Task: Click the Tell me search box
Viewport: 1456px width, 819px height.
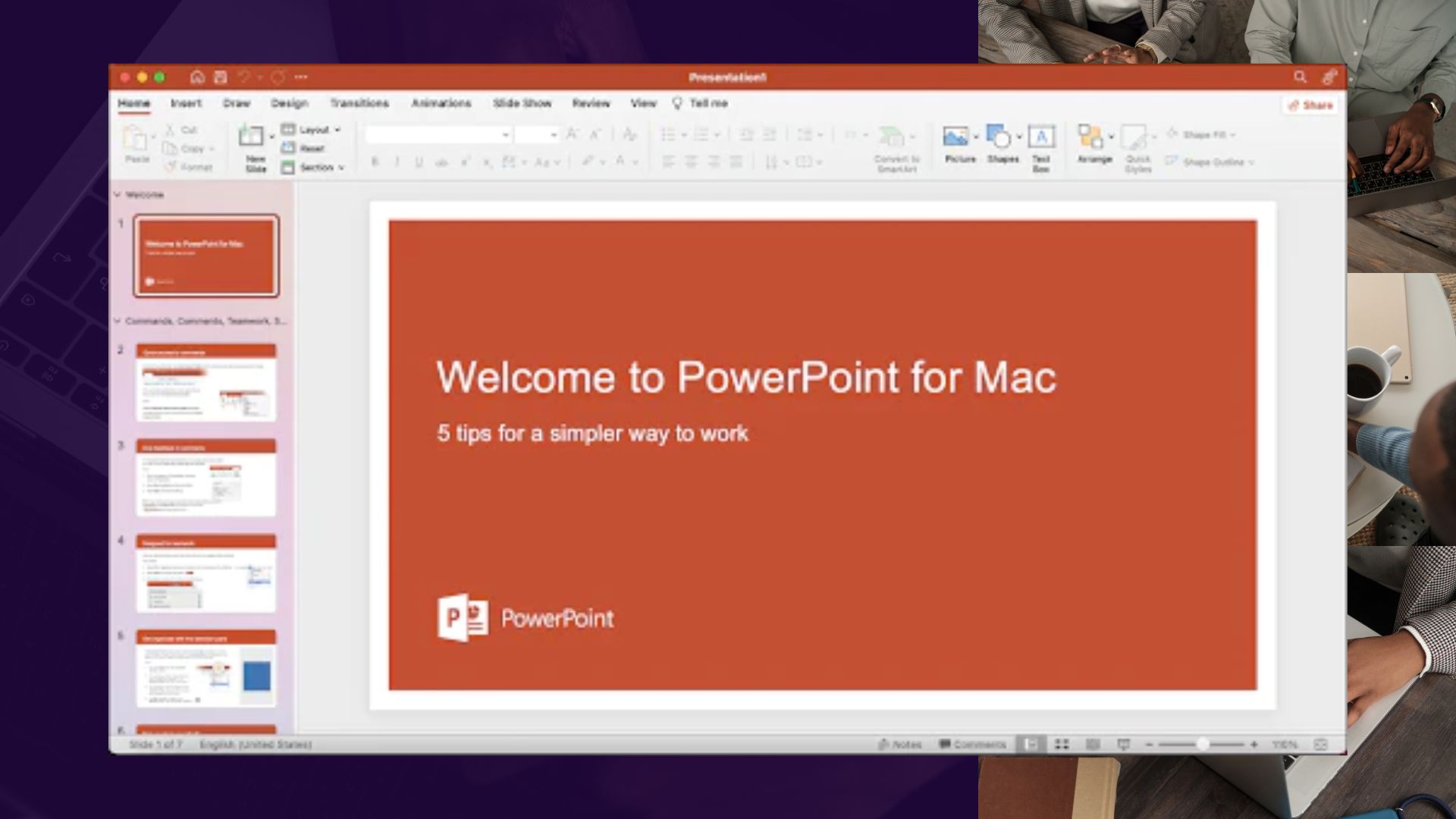Action: point(700,102)
